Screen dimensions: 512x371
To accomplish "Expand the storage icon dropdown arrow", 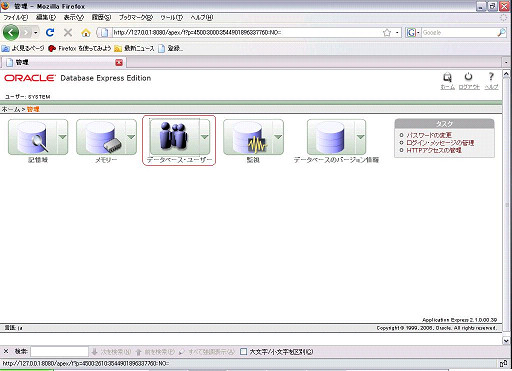I will (62, 137).
